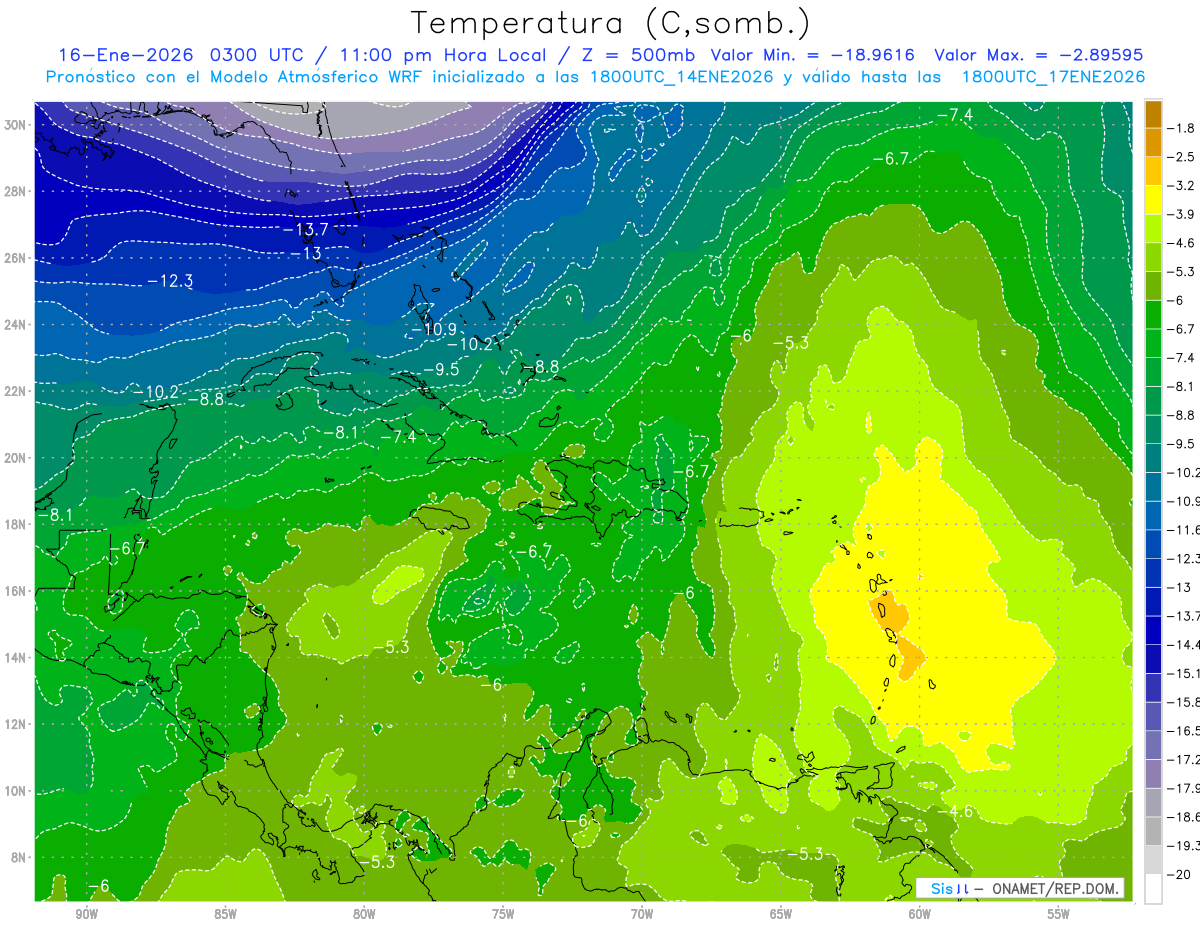1200x927 pixels.
Task: Click the "0300 UTC" time text
Action: tap(257, 55)
